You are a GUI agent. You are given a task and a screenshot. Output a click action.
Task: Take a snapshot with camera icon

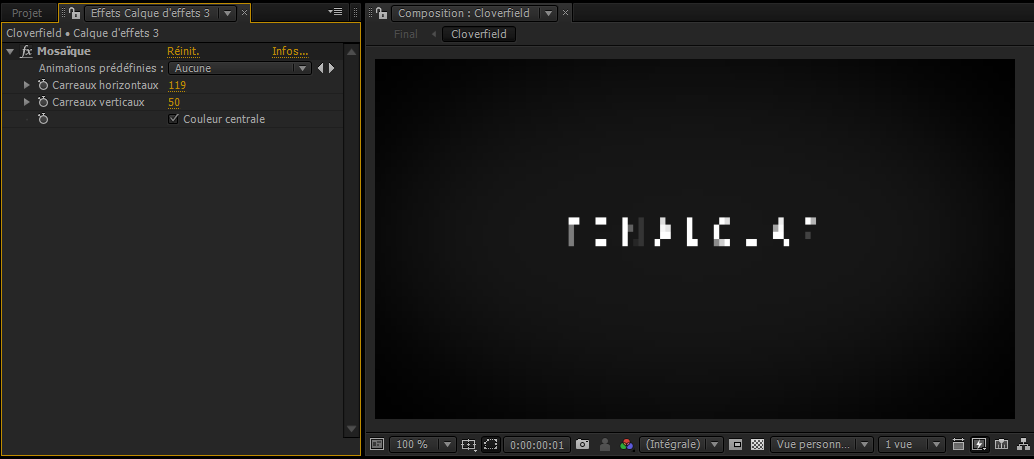tap(582, 444)
